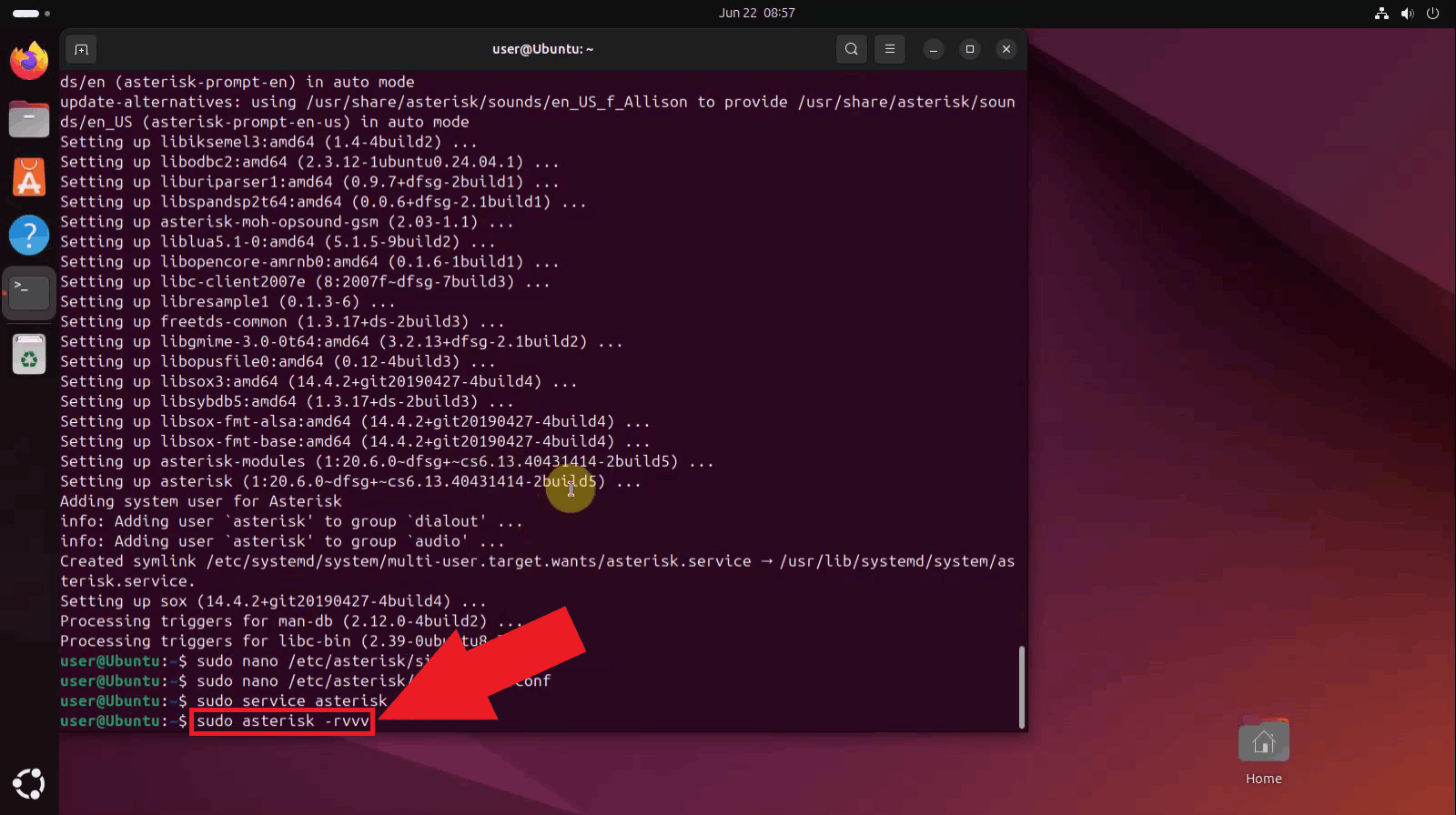Viewport: 1456px width, 815px height.
Task: Click 'Setting up asterisk-moh-opsound-gsm' line
Action: [x=287, y=222]
